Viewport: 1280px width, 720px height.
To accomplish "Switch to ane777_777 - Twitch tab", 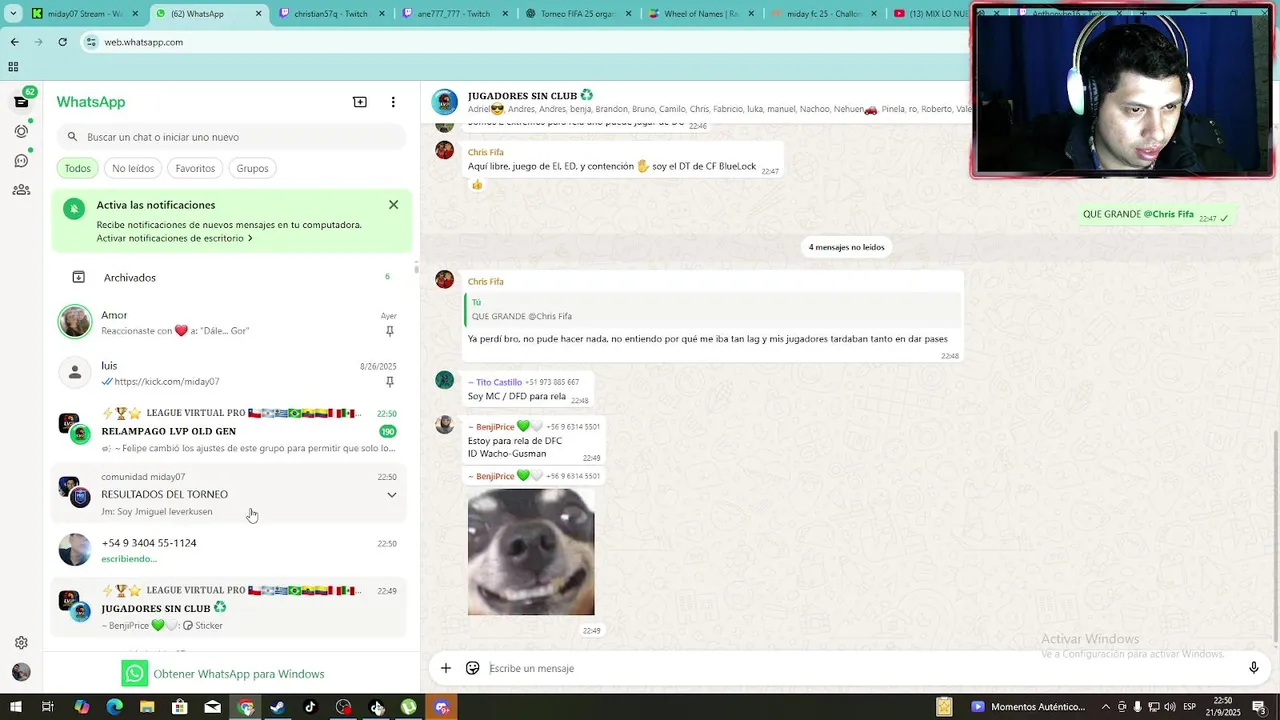I will 456,14.
